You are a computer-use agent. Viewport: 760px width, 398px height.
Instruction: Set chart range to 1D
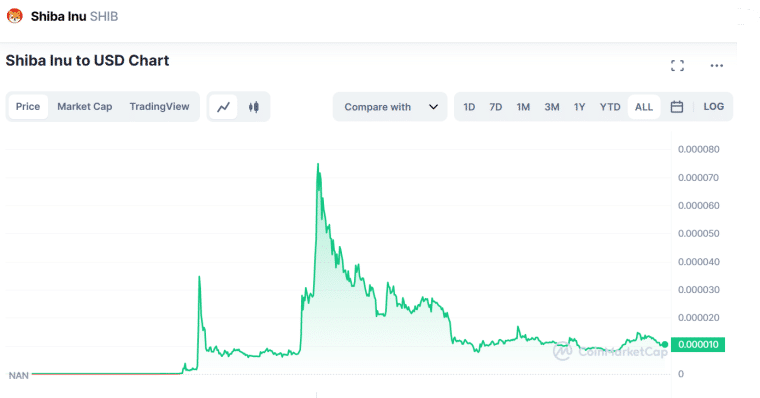coord(469,107)
